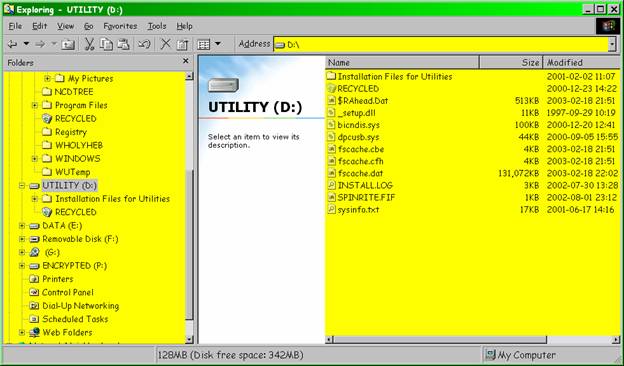
Task: Click the Views toolbar icon
Action: coord(203,44)
